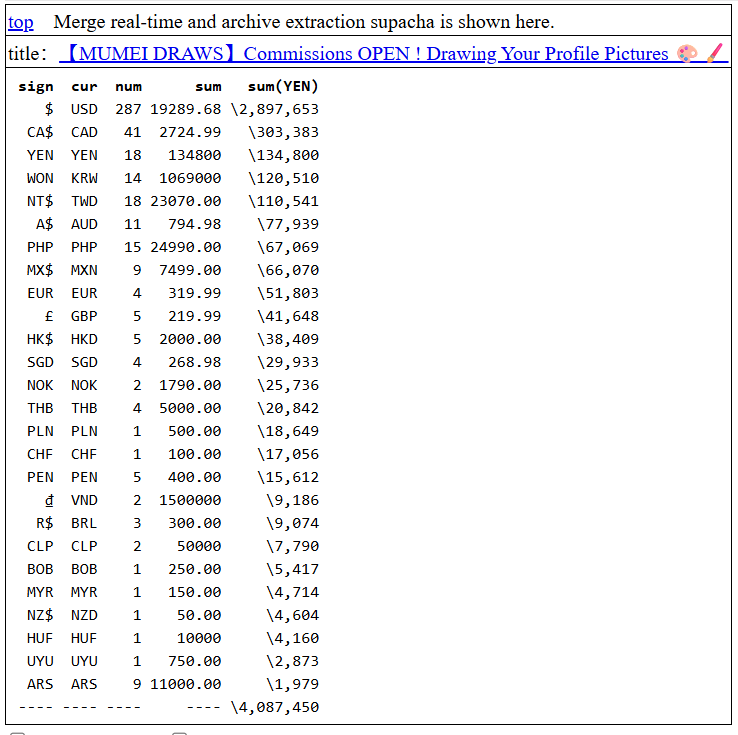Select the yen total \2,897,653
Image resolution: width=738 pixels, height=735 pixels.
[275, 109]
